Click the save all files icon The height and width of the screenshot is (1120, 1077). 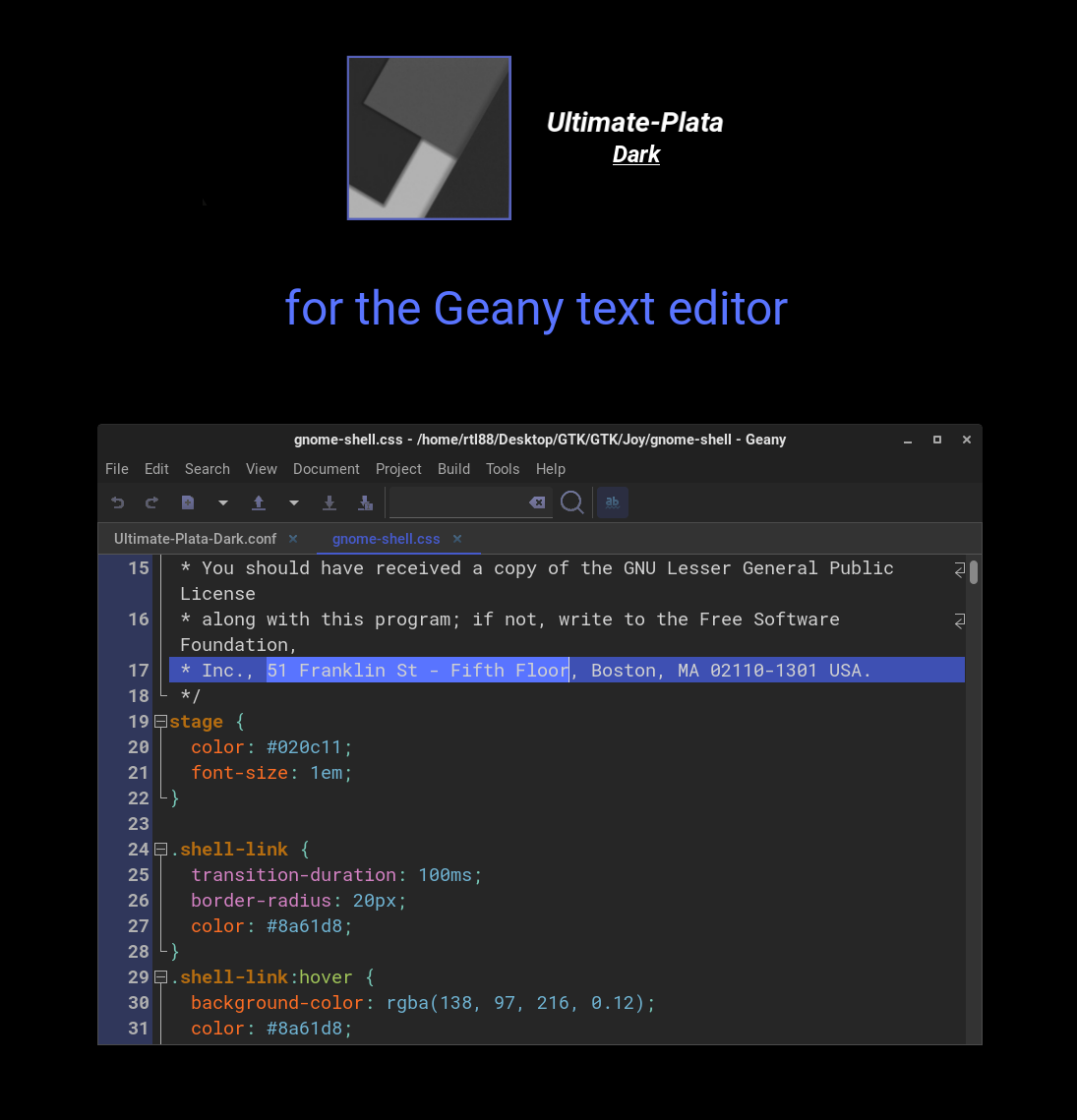point(365,502)
